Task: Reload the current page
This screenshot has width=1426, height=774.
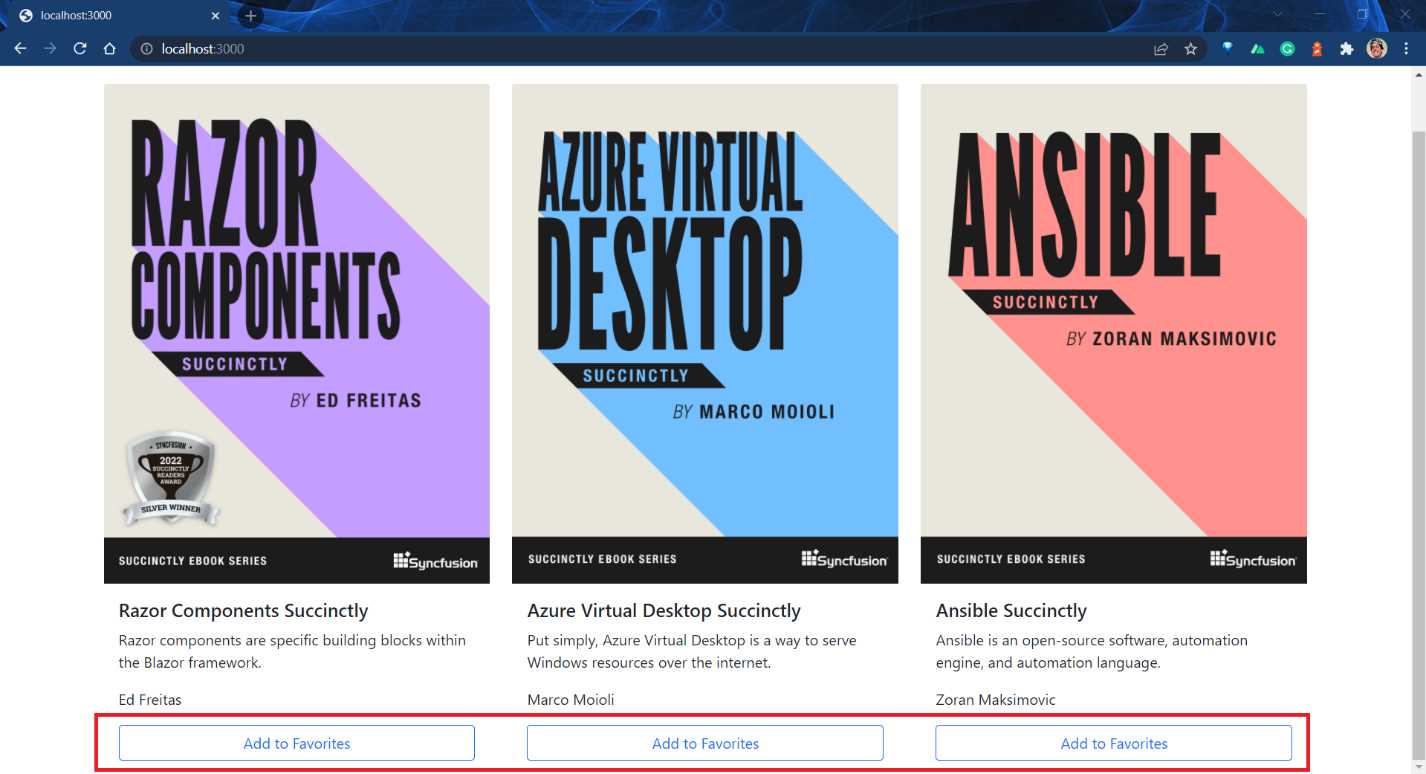Action: (x=80, y=48)
